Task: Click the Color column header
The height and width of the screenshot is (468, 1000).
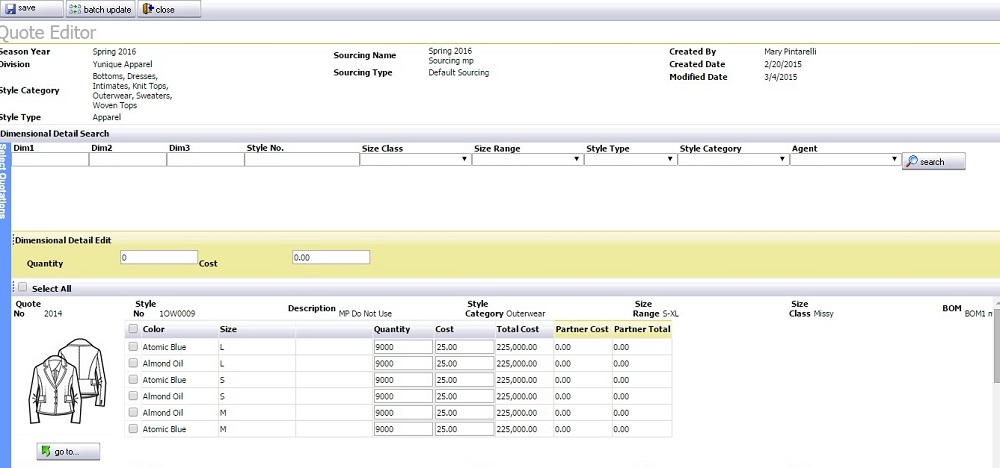Action: click(152, 329)
